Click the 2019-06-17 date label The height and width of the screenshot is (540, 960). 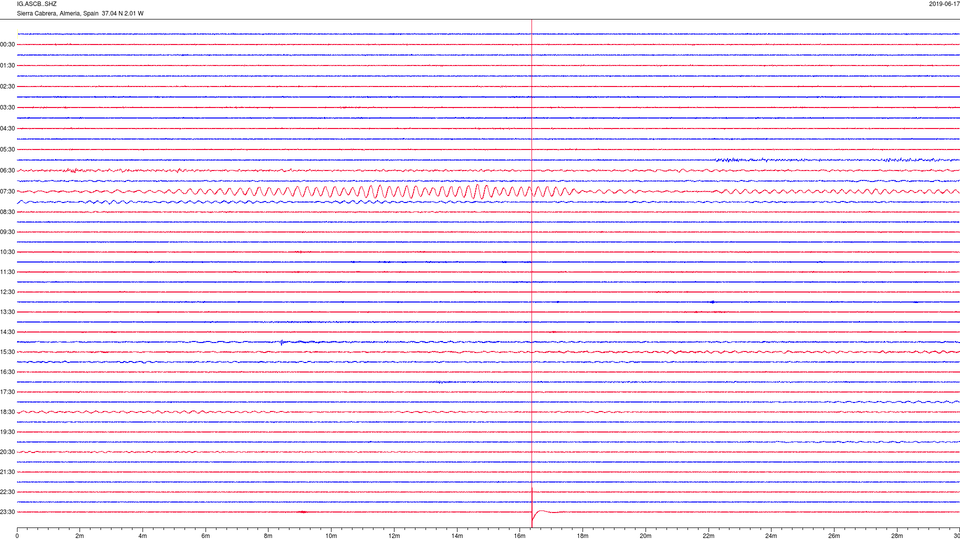tap(944, 4)
